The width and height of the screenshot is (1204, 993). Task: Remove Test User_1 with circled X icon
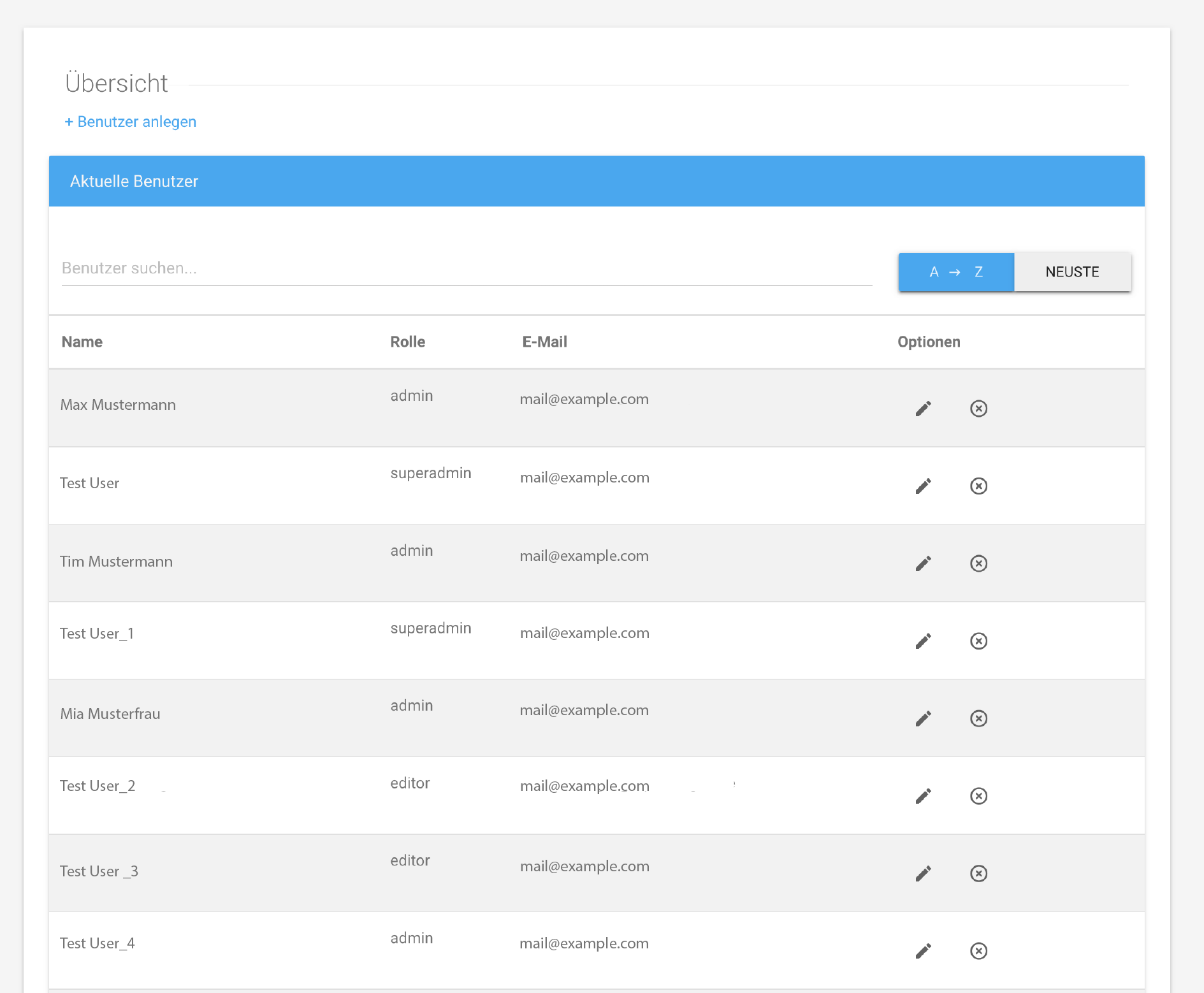point(978,641)
